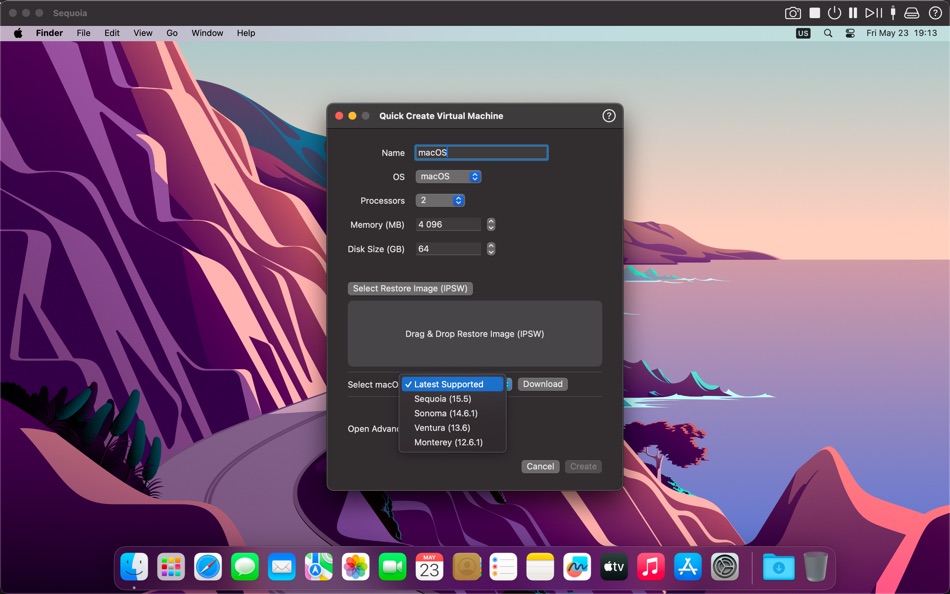950x594 pixels.
Task: Increase Memory with the stepper arrow
Action: (x=490, y=221)
